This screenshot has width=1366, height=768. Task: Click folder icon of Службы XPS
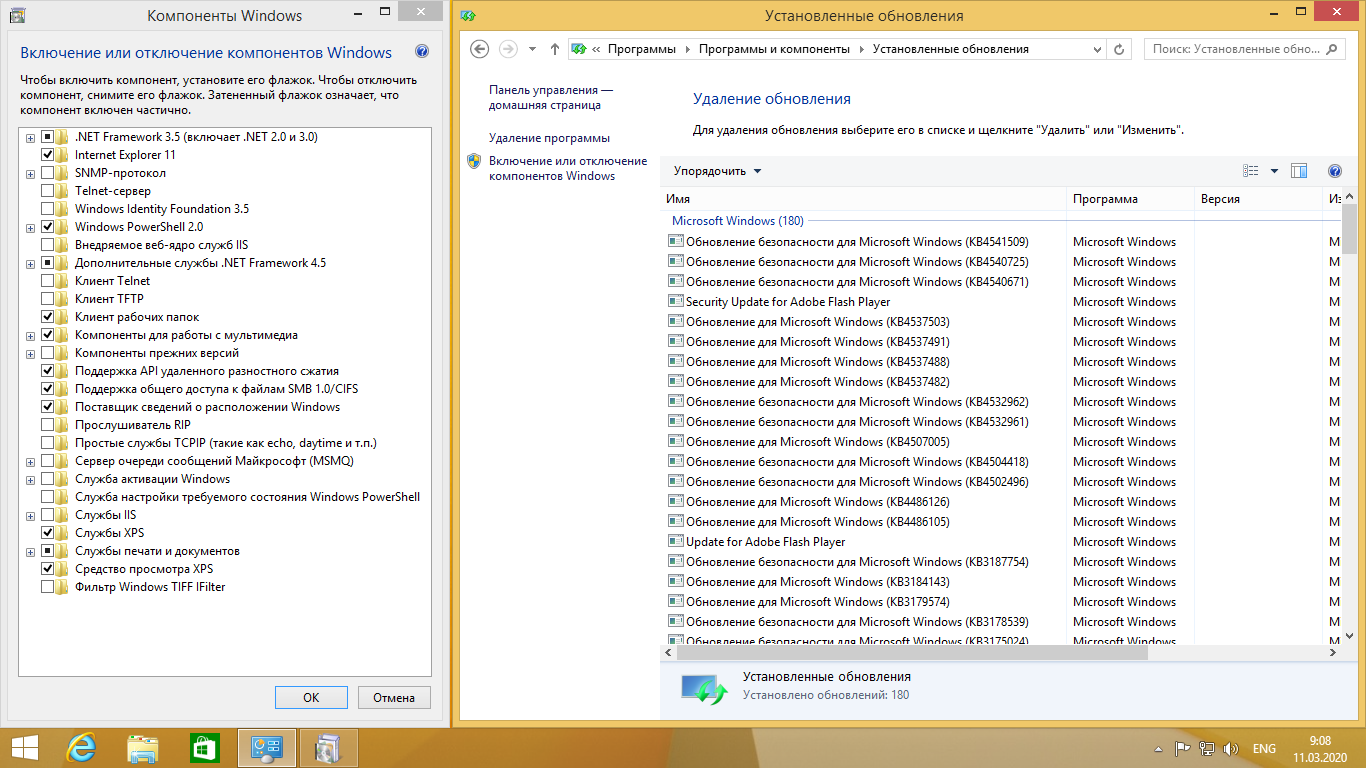click(x=63, y=533)
